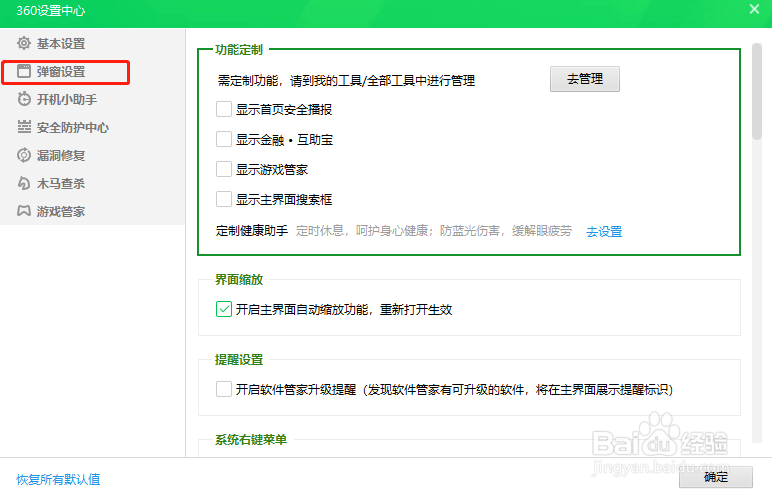772x494 pixels.
Task: Click the clock icon beside 开机小助手
Action: (x=24, y=99)
